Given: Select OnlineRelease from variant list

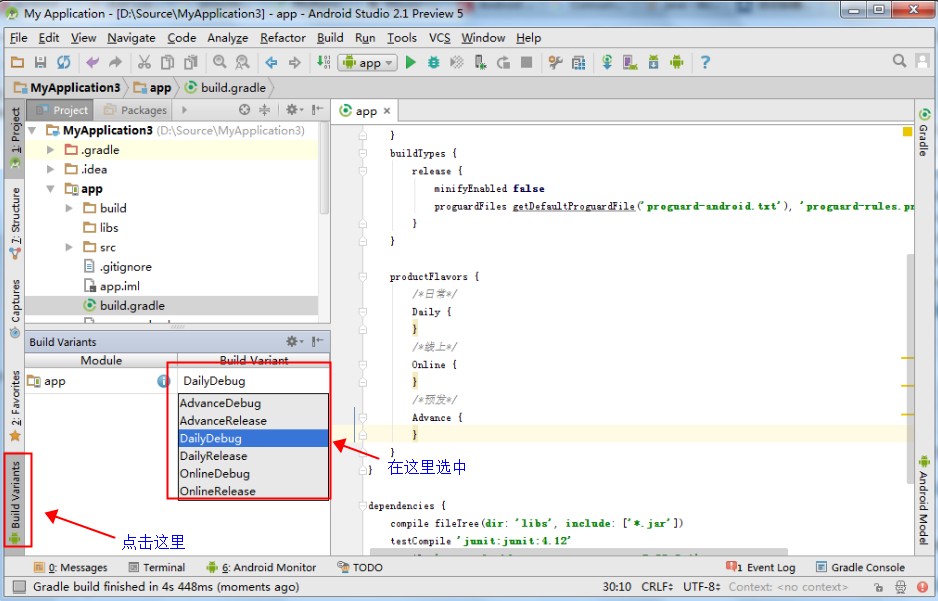Looking at the screenshot, I should tap(254, 491).
